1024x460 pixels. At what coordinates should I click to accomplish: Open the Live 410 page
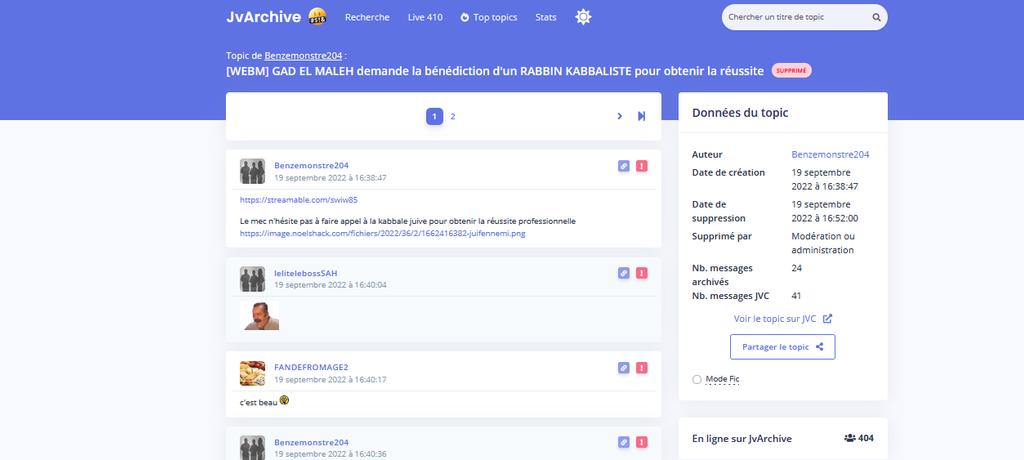tap(425, 17)
